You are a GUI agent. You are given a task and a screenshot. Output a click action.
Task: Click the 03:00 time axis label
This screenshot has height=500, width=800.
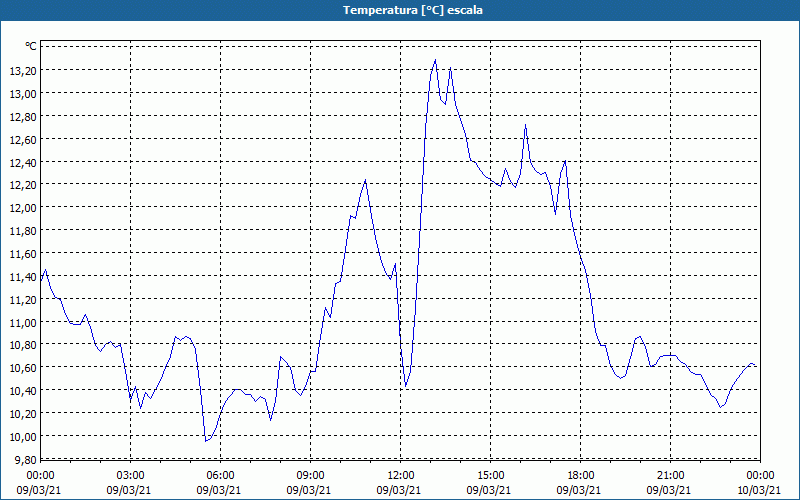click(131, 476)
